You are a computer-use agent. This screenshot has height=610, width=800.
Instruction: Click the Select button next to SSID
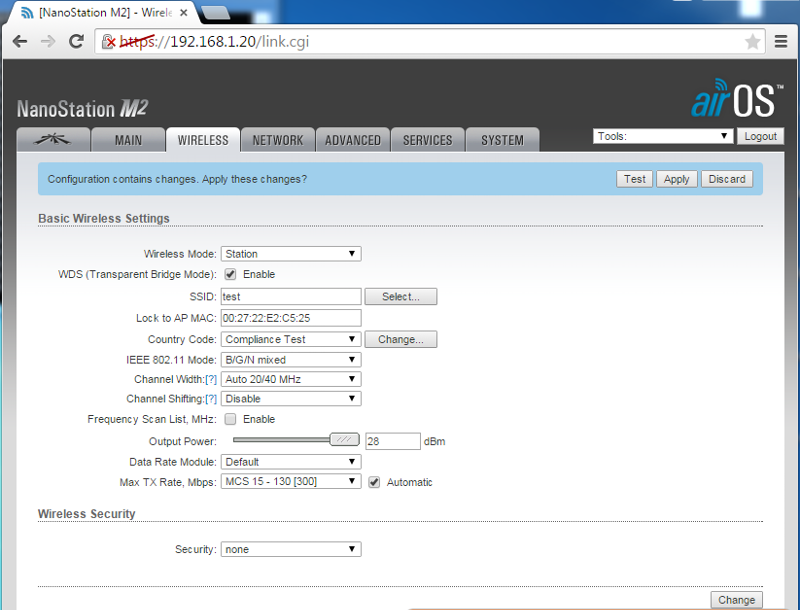400,296
